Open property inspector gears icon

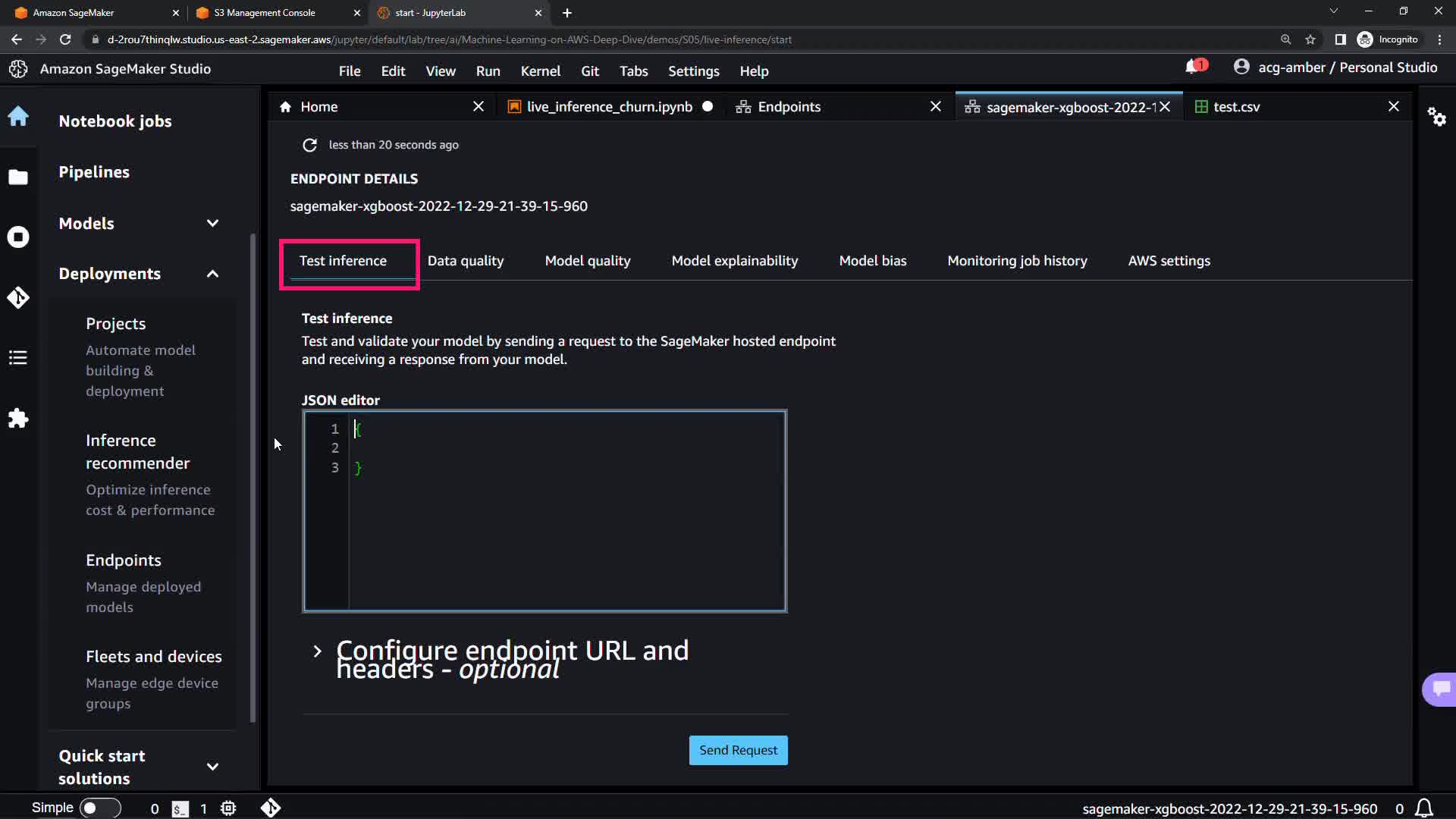tap(1436, 117)
